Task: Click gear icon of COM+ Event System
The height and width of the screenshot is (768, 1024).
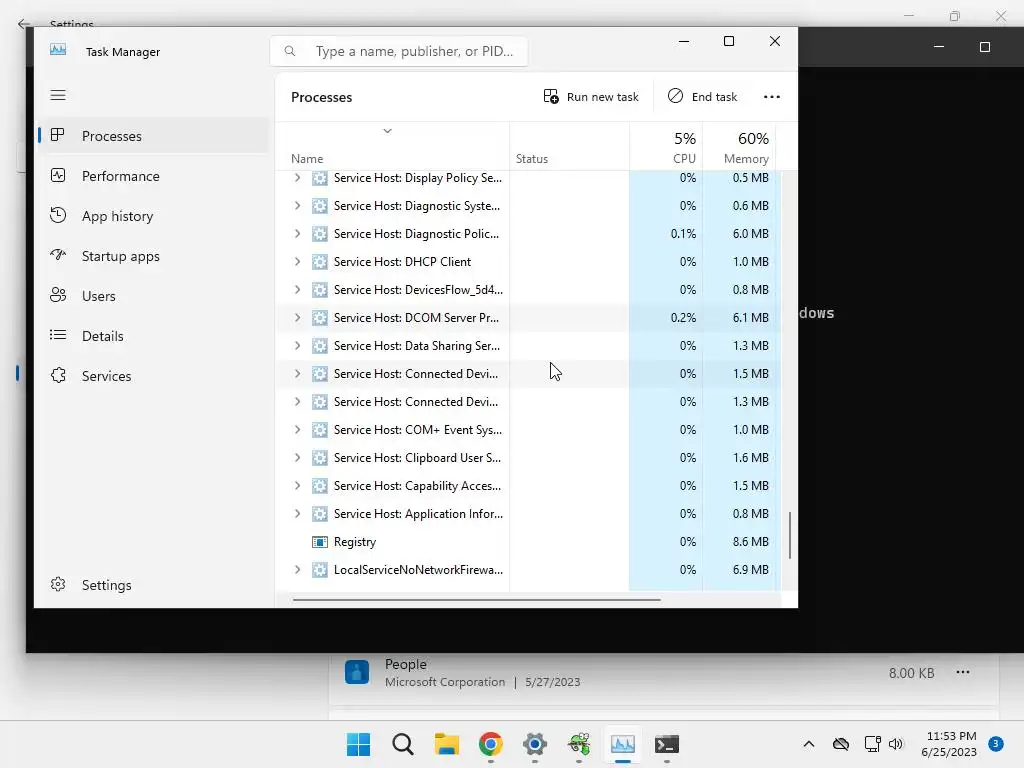Action: tap(320, 430)
